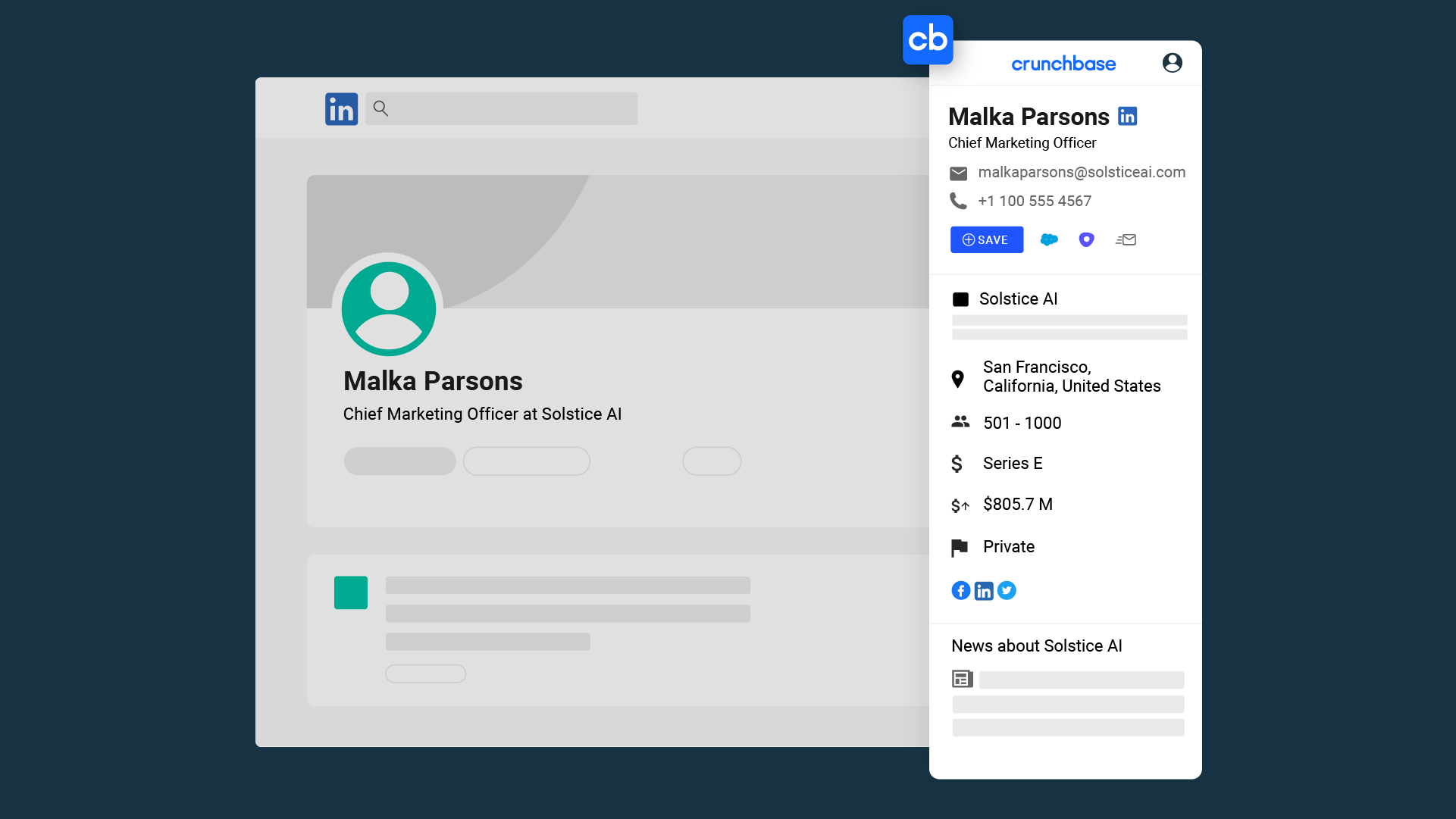1456x819 pixels.
Task: Open LinkedIn badge next to Malka Parsons
Action: (x=1128, y=117)
